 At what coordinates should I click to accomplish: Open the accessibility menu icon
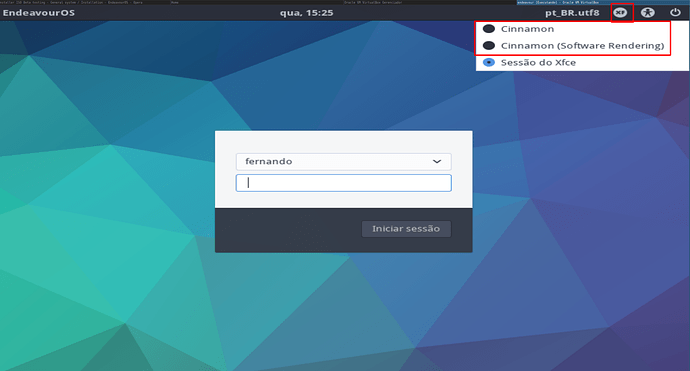[647, 13]
